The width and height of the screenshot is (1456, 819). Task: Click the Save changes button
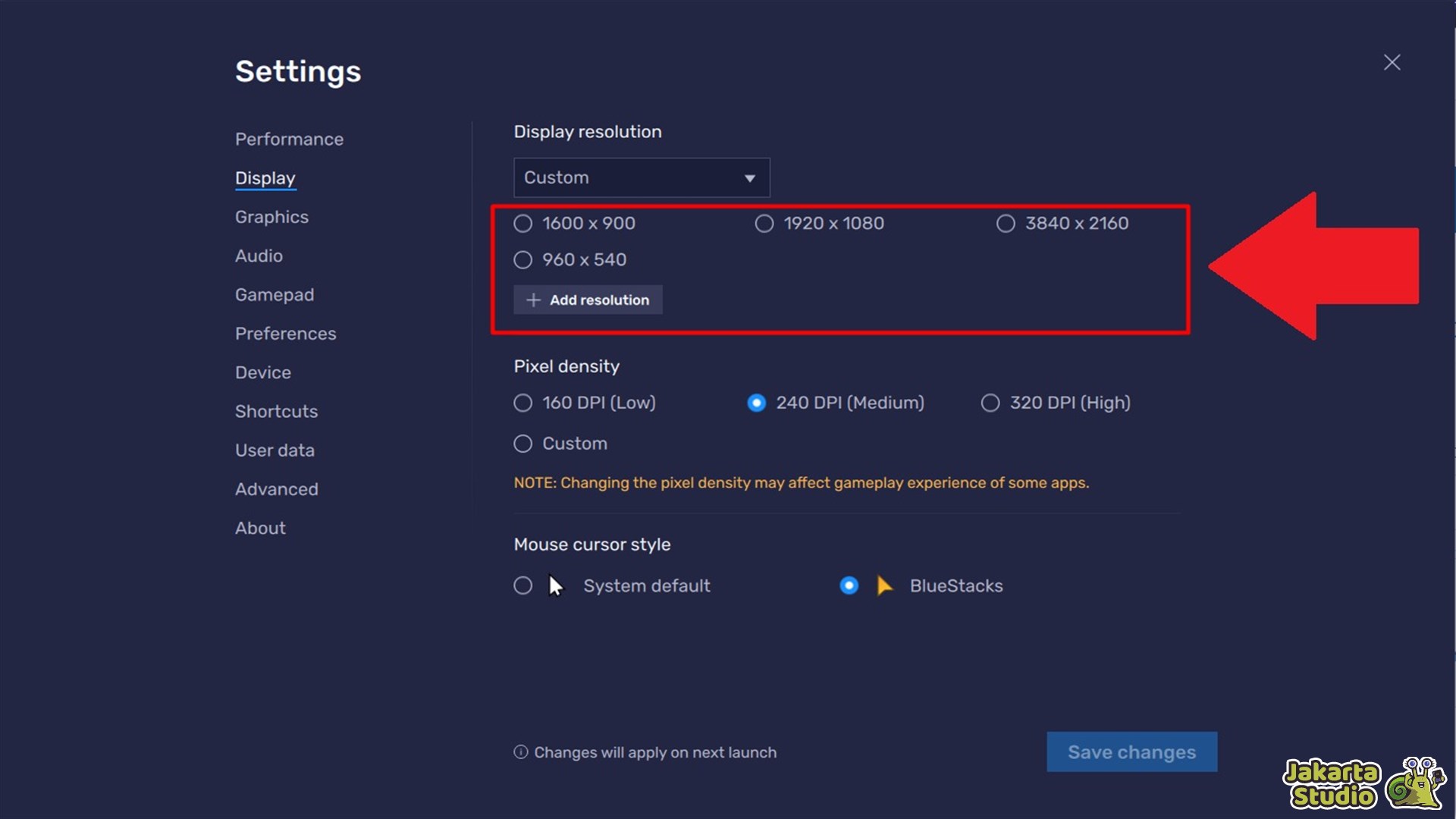click(1131, 752)
